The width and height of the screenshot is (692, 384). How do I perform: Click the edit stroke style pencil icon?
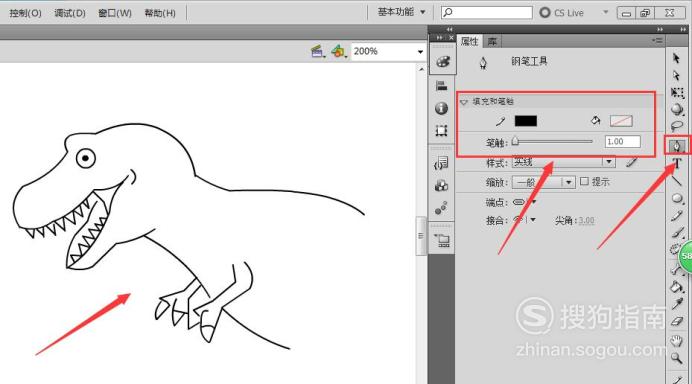tap(631, 162)
